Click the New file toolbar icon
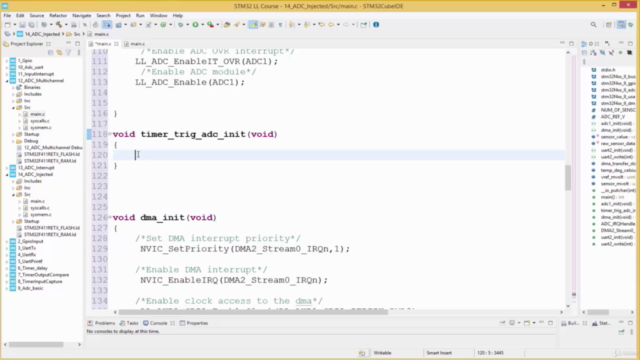640x360 pixels. [8, 25]
